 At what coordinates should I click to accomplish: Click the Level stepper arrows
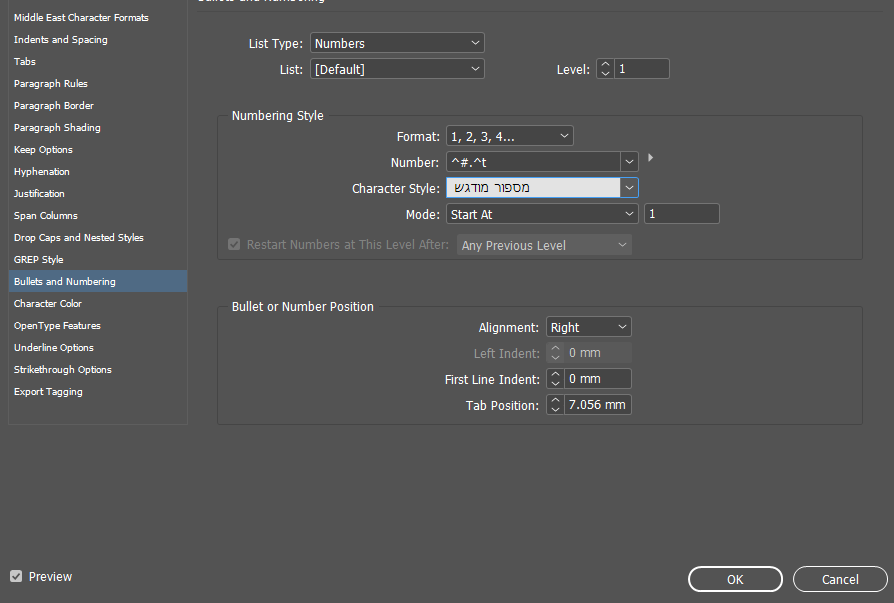(605, 69)
